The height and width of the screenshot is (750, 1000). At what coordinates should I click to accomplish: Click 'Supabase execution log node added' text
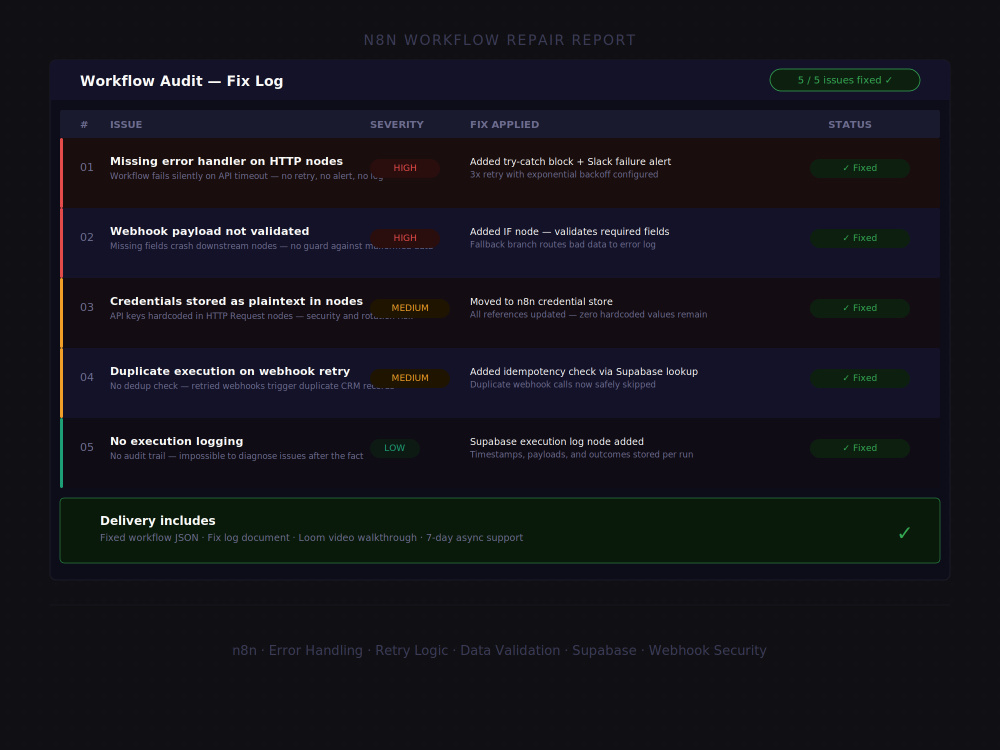557,442
